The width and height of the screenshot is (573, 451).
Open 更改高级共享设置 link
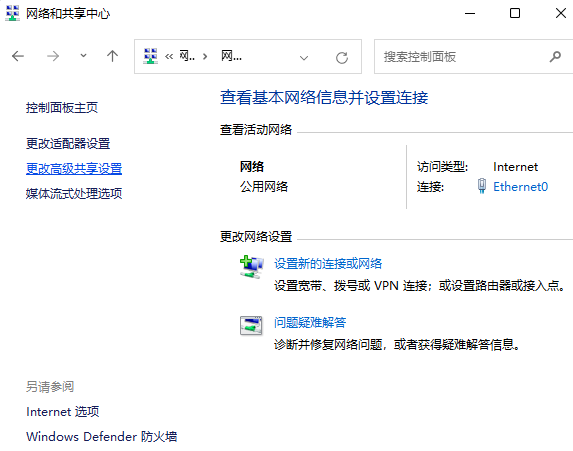click(x=74, y=168)
